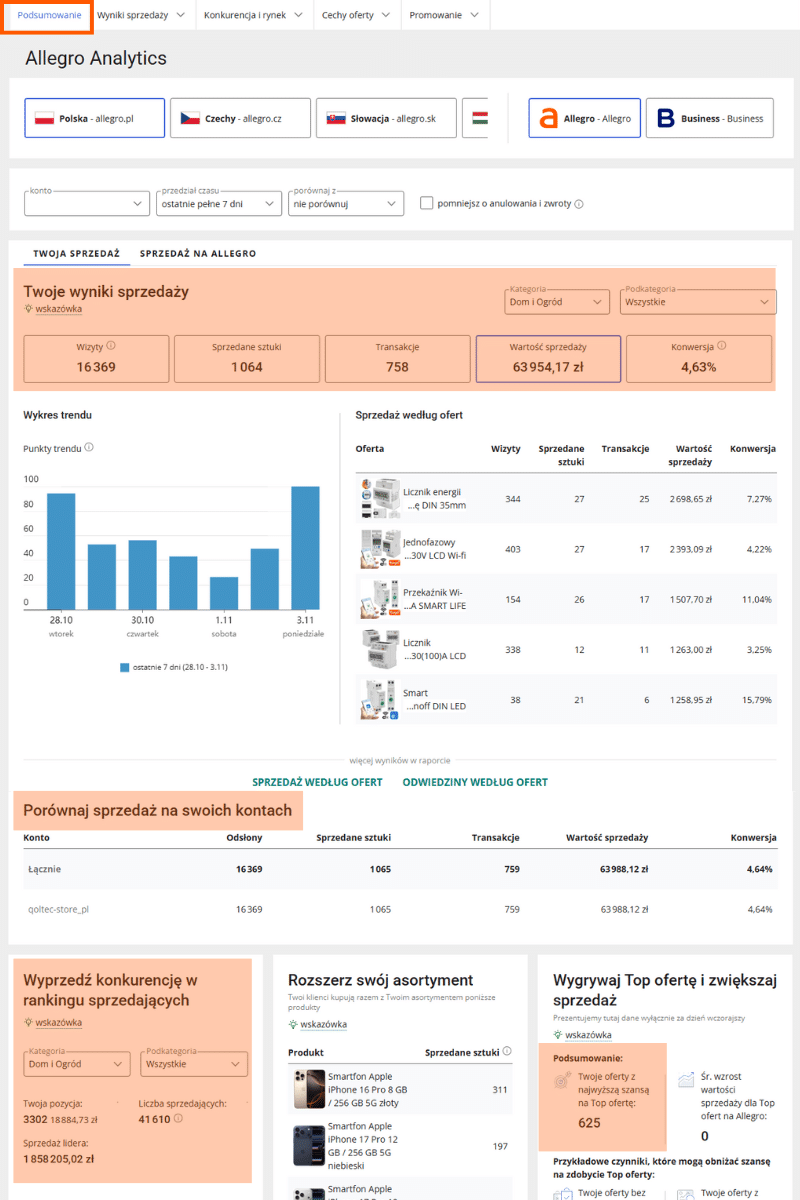This screenshot has width=800, height=1200.
Task: Select Czechy allegro.cz marketplace
Action: 240,118
